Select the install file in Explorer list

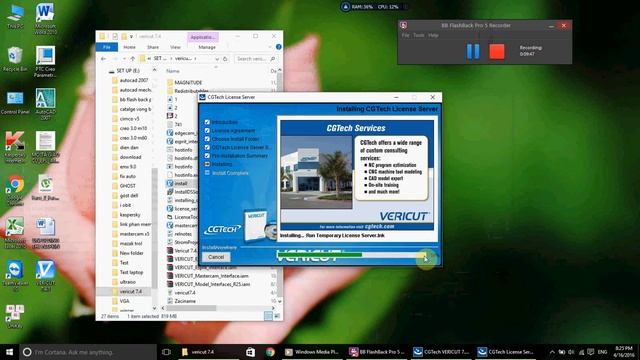point(181,183)
